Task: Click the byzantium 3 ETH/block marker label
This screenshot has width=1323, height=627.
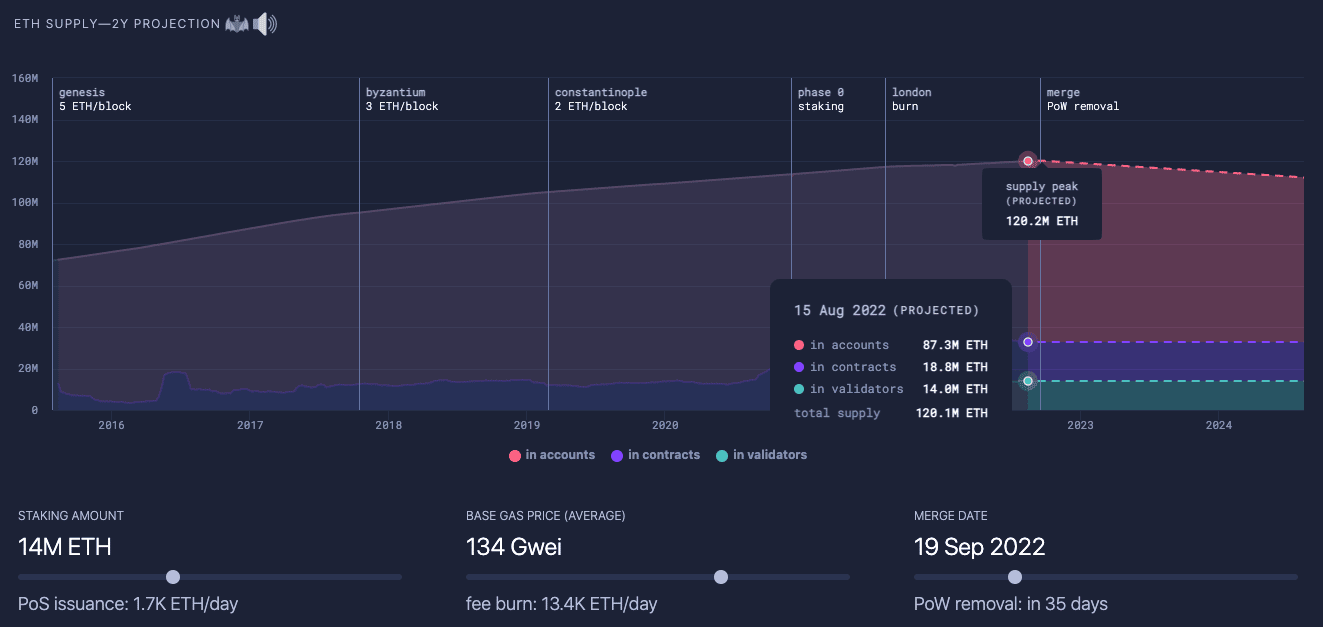Action: [x=402, y=99]
